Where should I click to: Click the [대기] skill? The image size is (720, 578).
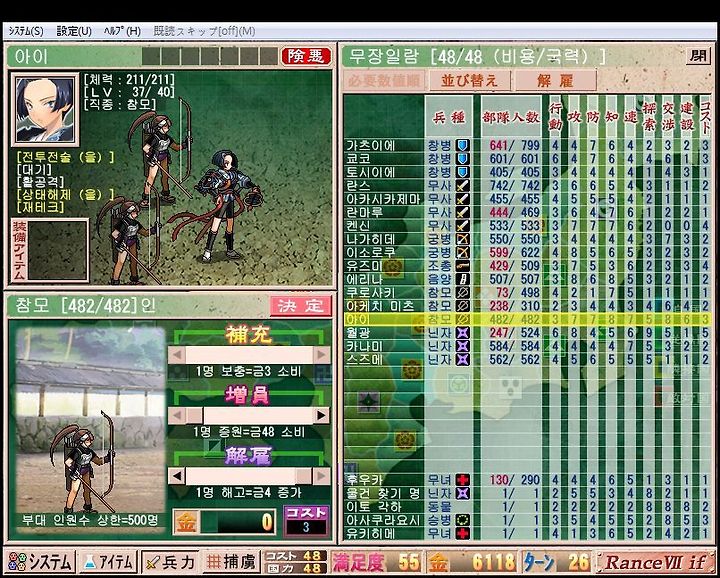click(x=34, y=169)
